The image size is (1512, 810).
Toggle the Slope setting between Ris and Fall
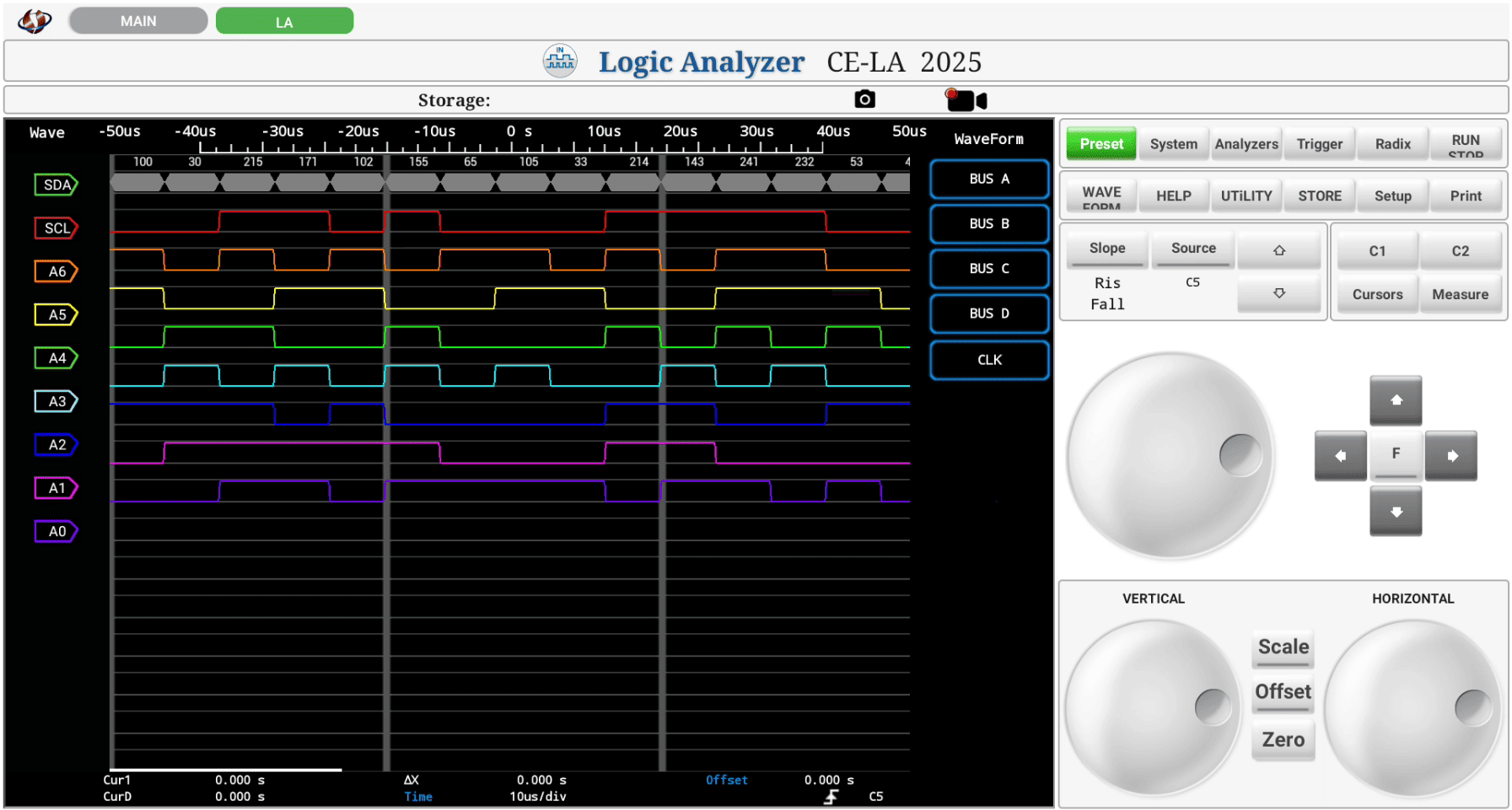pos(1106,249)
